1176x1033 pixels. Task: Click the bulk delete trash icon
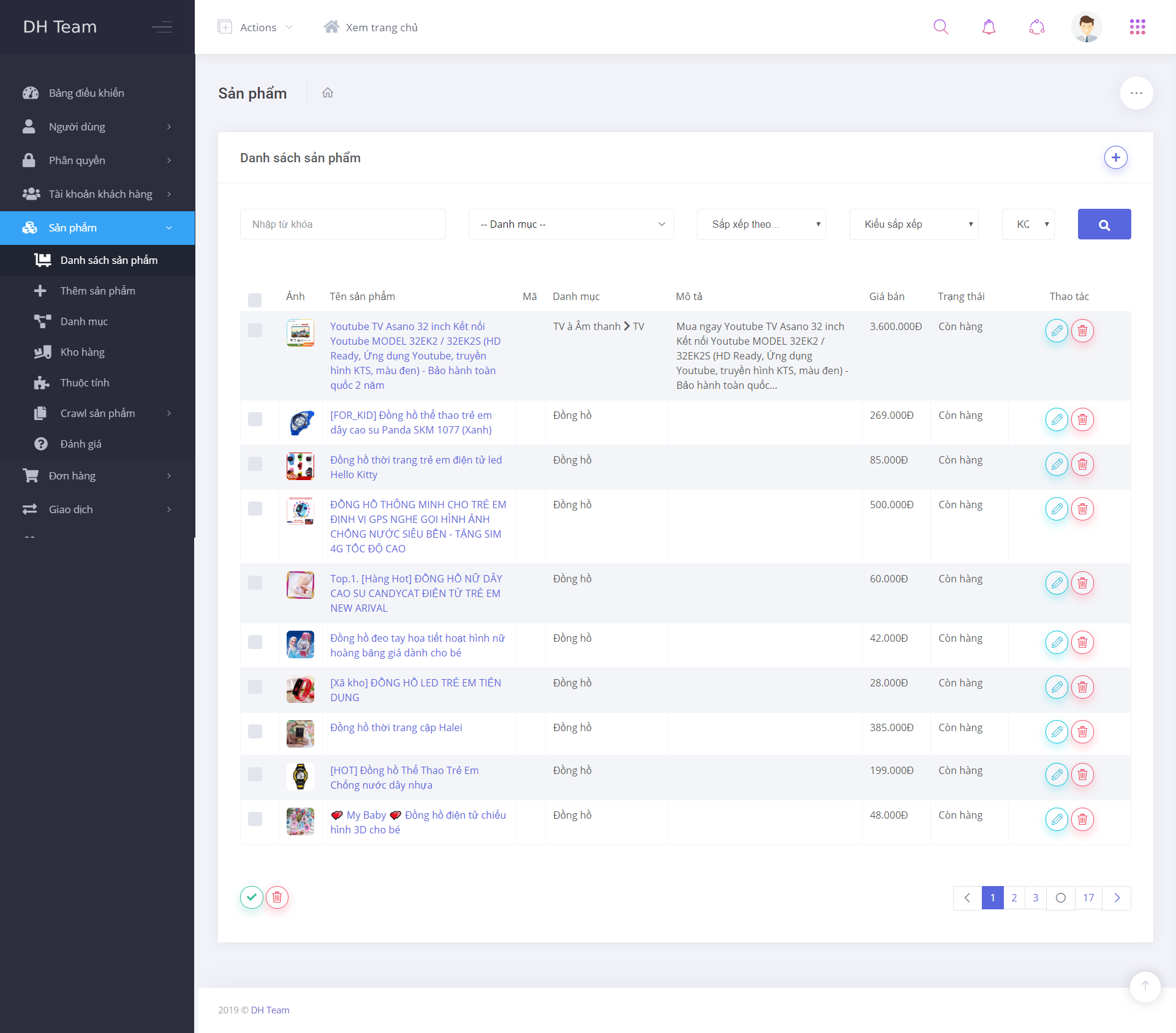point(277,897)
